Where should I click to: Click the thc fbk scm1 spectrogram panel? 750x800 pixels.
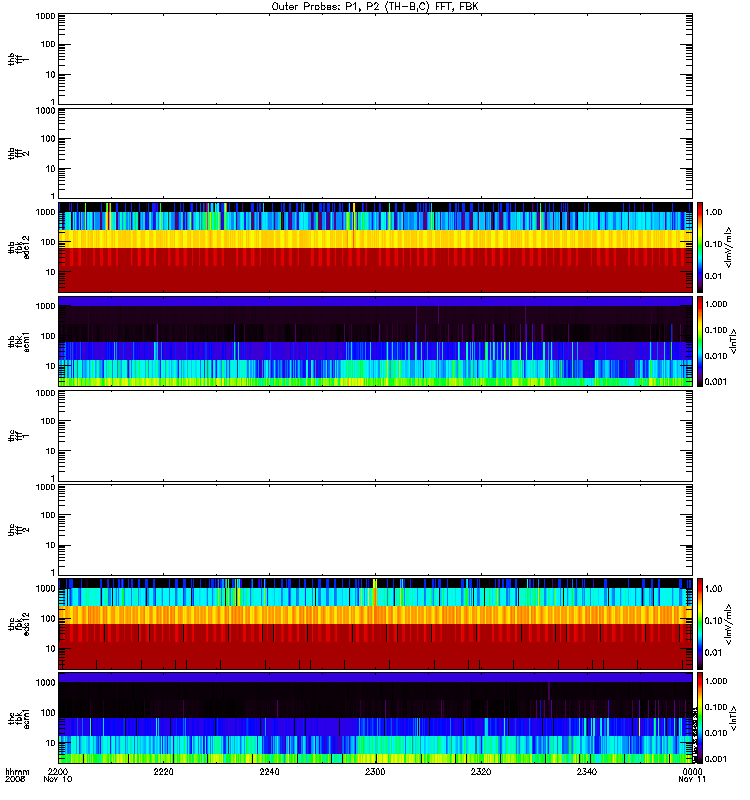tap(375, 718)
